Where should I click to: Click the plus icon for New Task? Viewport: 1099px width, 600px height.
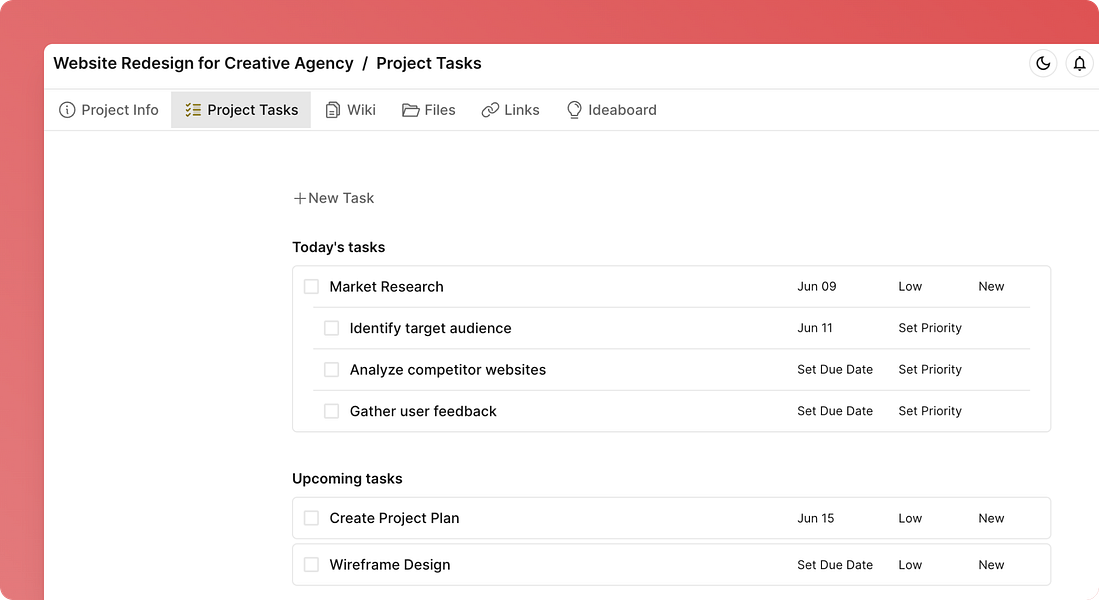pyautogui.click(x=299, y=198)
